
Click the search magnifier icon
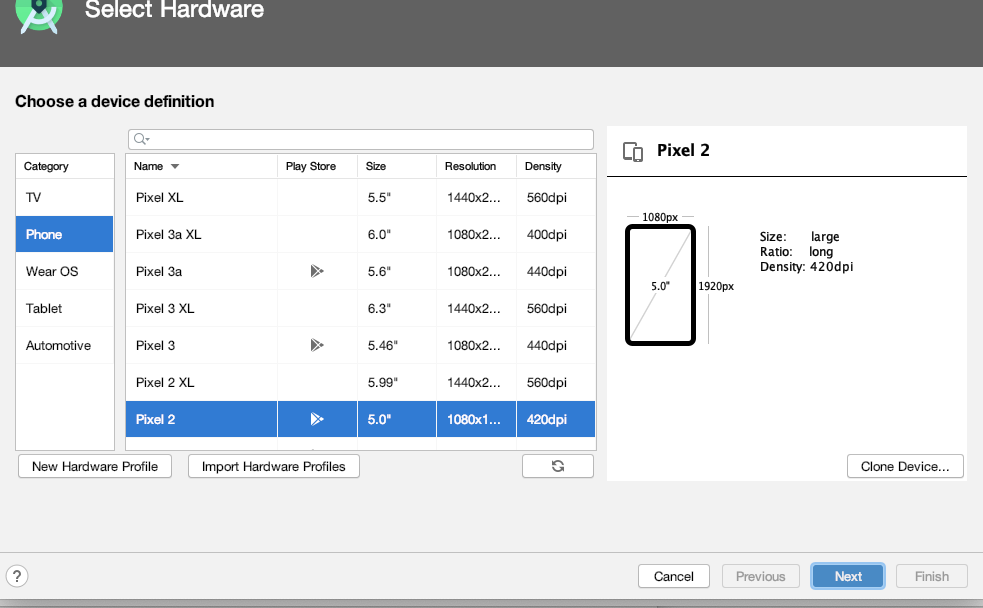[140, 139]
